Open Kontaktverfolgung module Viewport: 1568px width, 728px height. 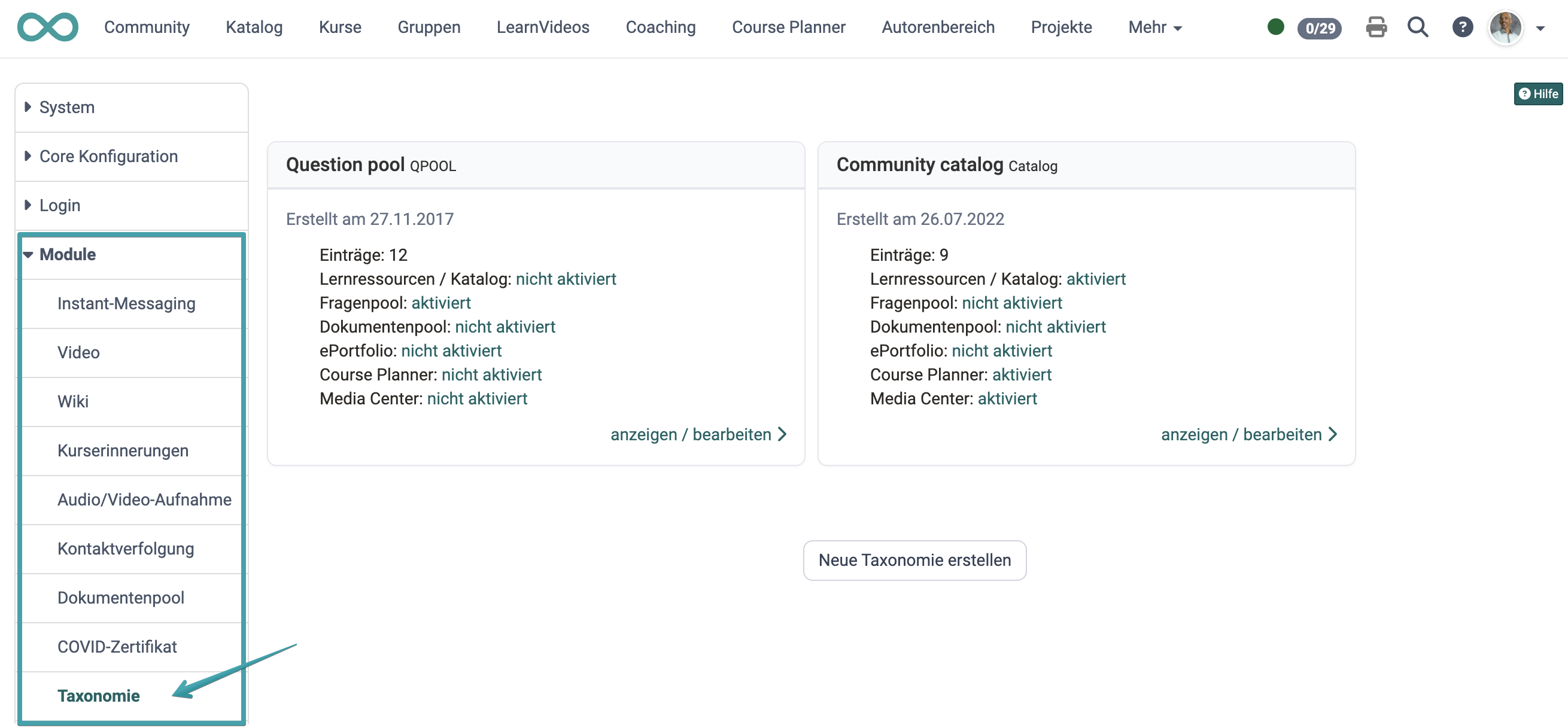pos(132,549)
